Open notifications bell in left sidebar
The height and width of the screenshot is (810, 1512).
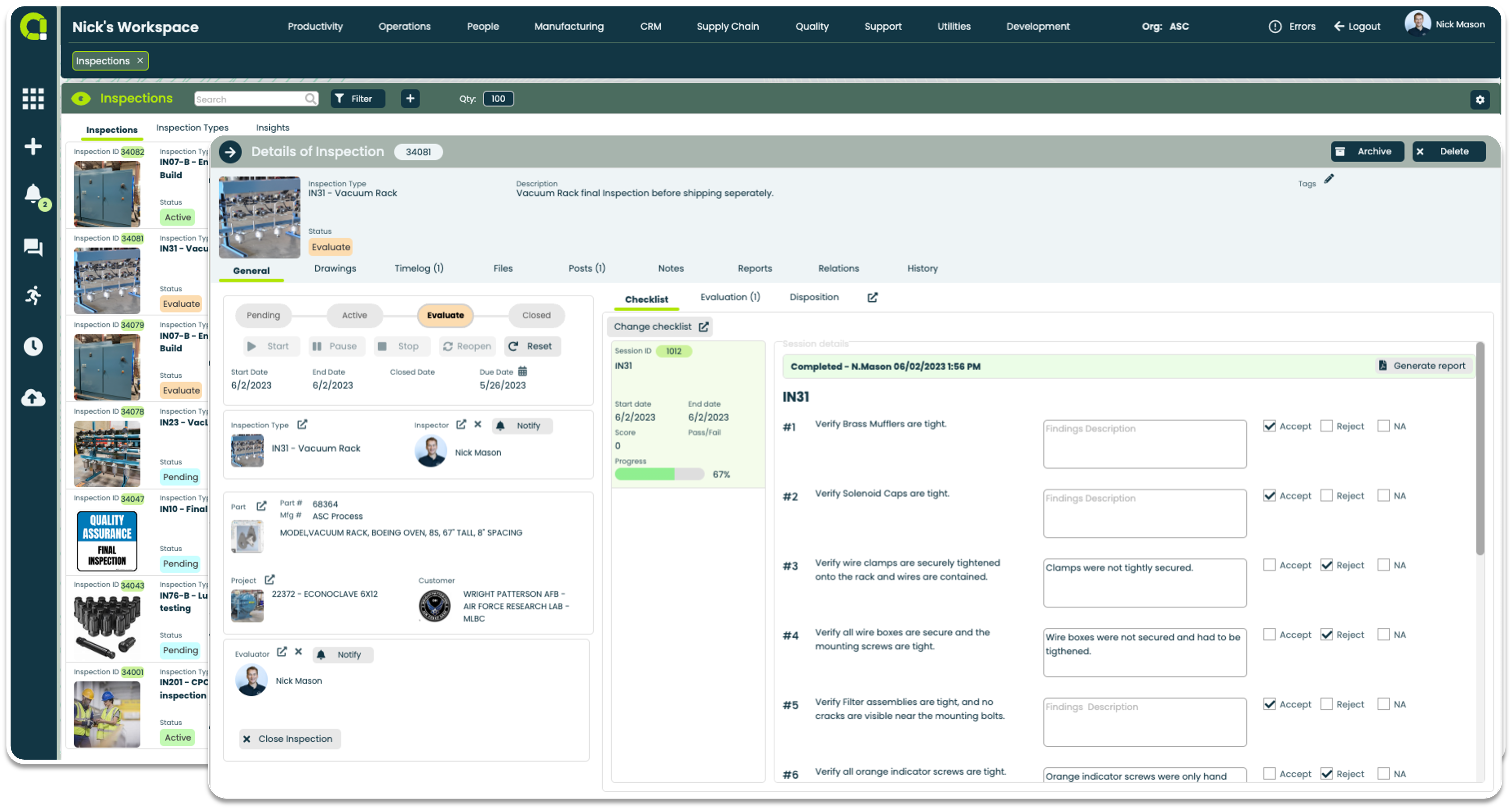click(x=33, y=194)
